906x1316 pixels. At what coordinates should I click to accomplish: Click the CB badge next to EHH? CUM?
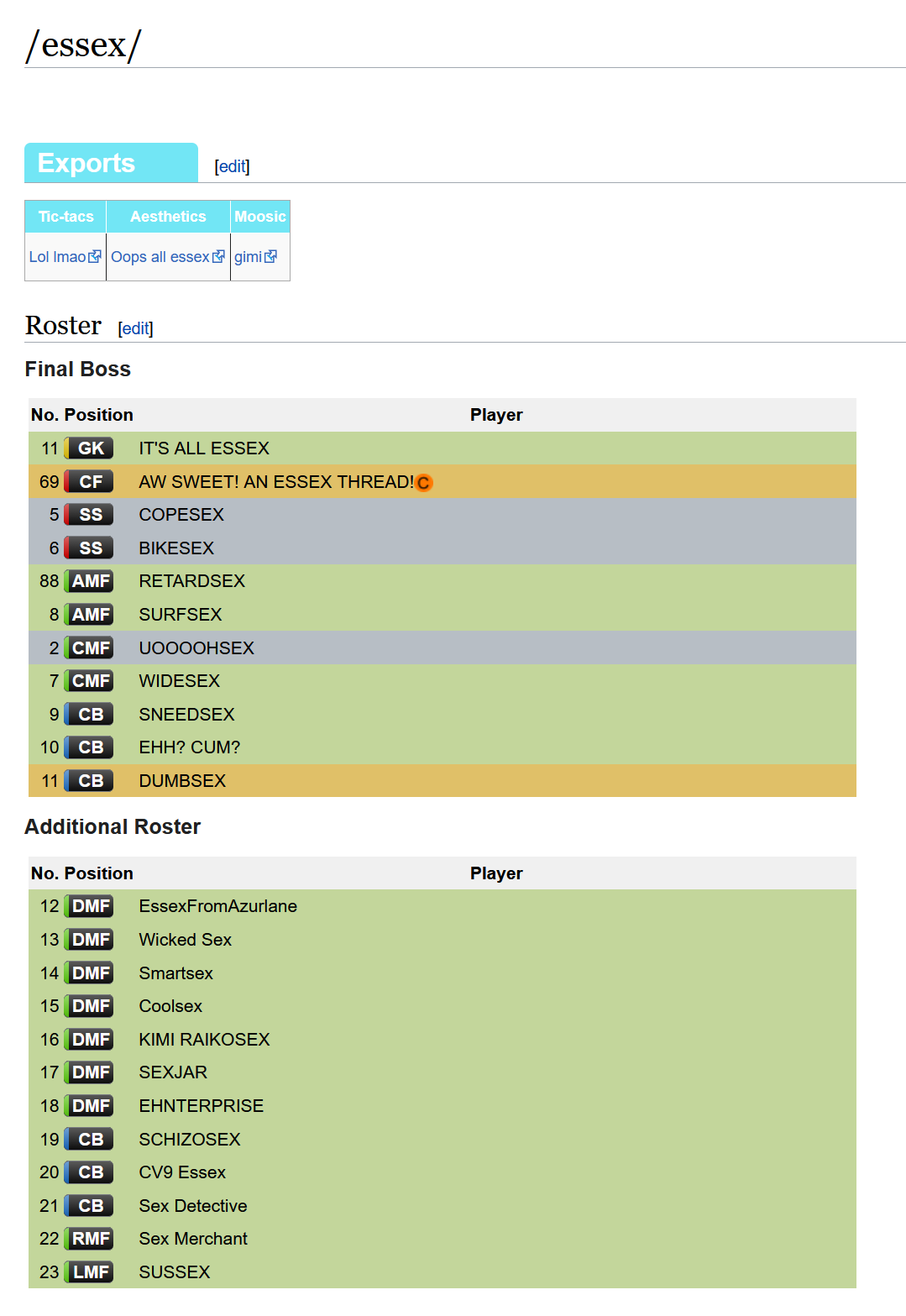[x=88, y=747]
